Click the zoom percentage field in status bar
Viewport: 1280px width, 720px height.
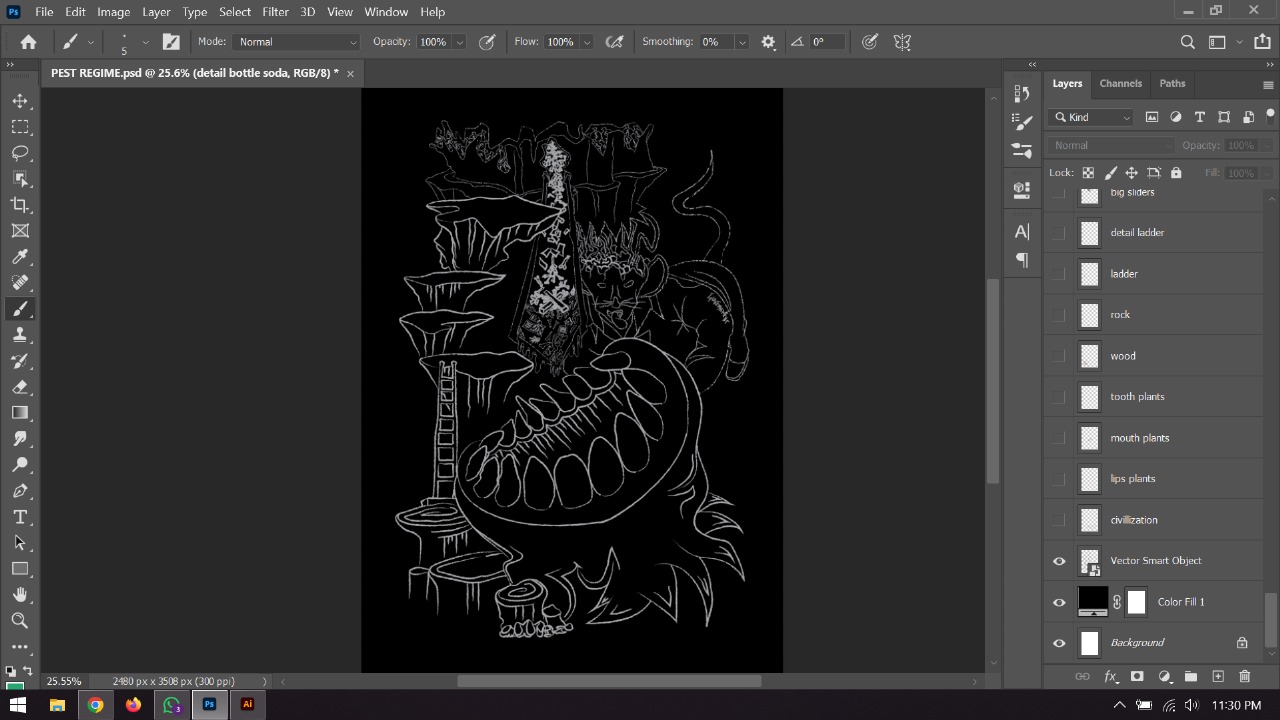[x=64, y=681]
